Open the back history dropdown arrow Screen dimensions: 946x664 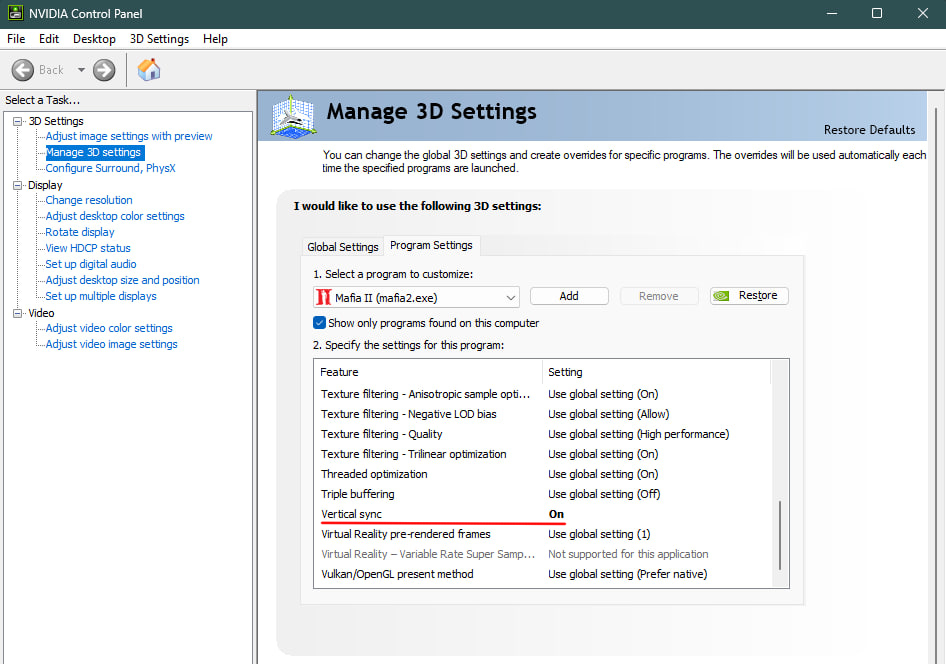coord(81,70)
